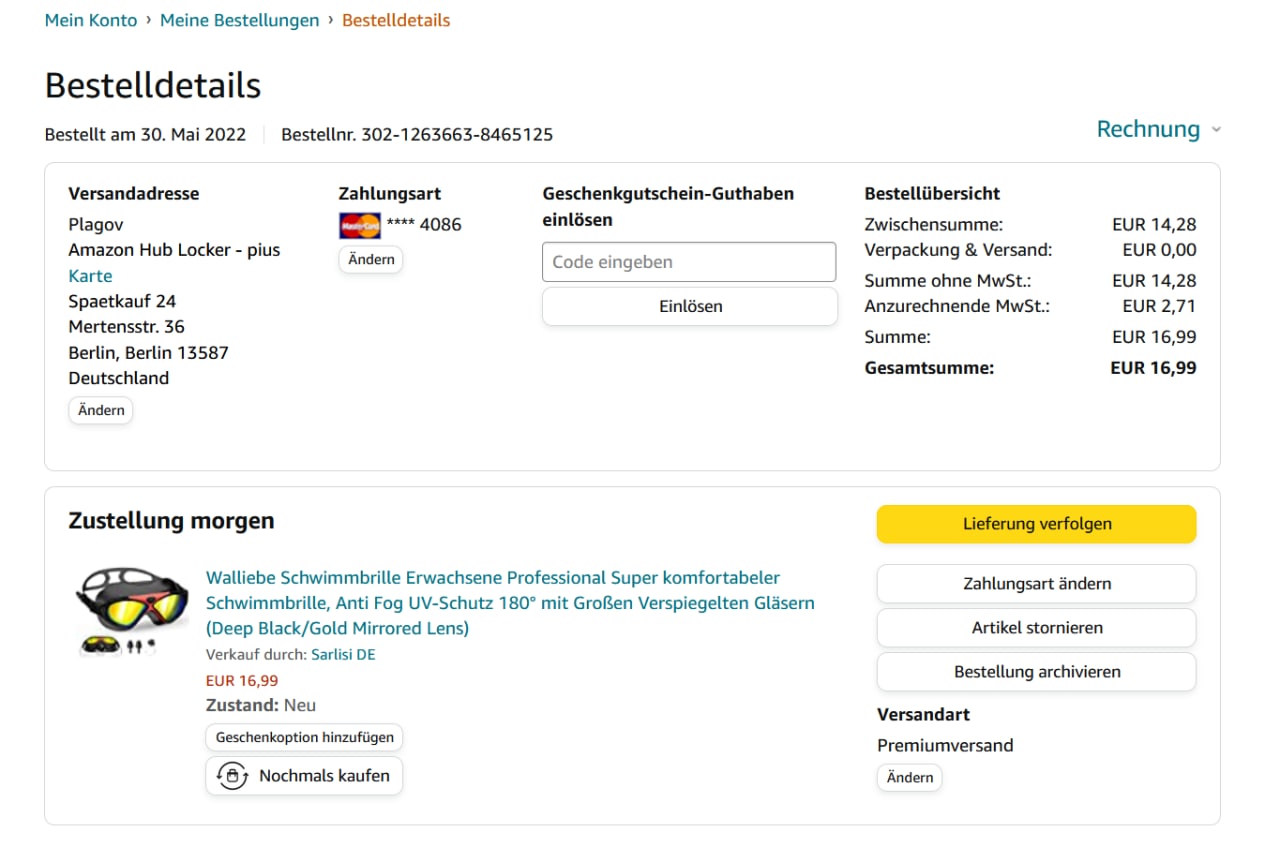Cancel item via Artikel stornieren
Screen dimensions: 1280x847
pos(1037,628)
